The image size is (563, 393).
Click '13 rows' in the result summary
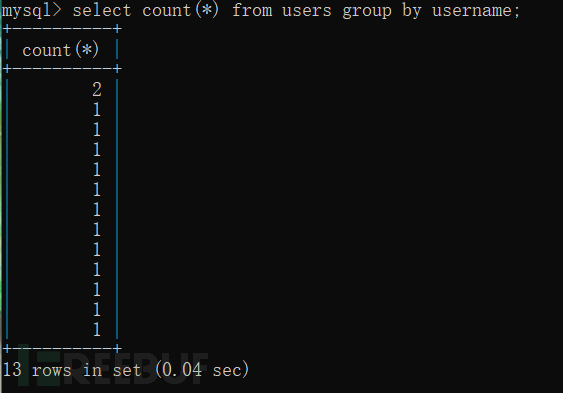pos(37,370)
